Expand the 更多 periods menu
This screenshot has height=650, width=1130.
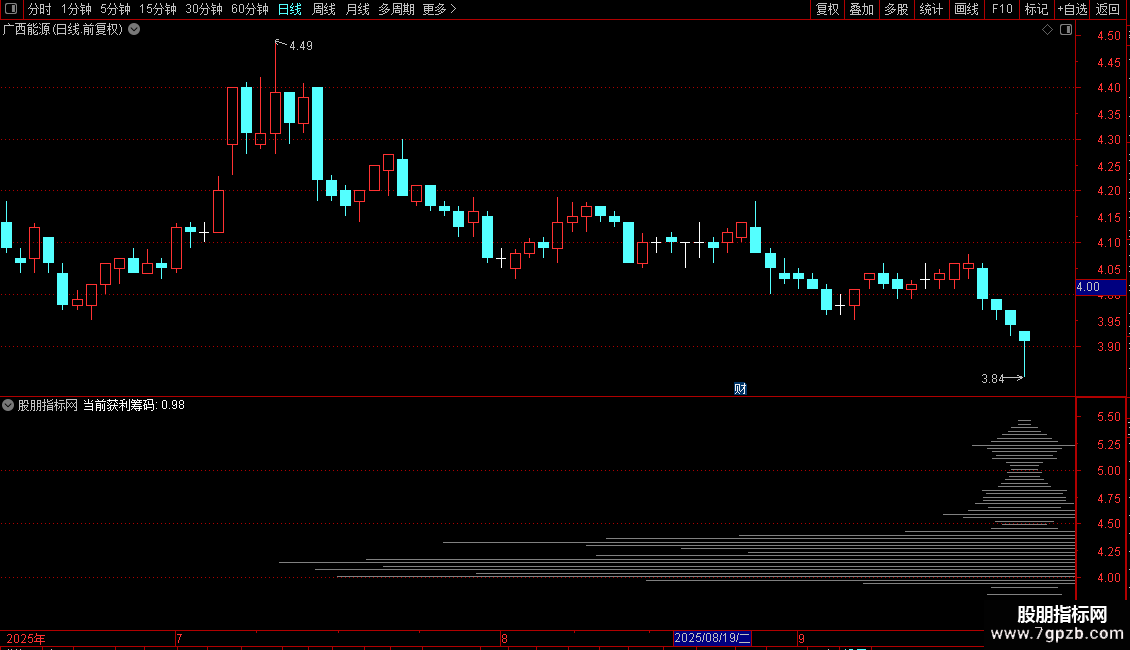pyautogui.click(x=439, y=9)
